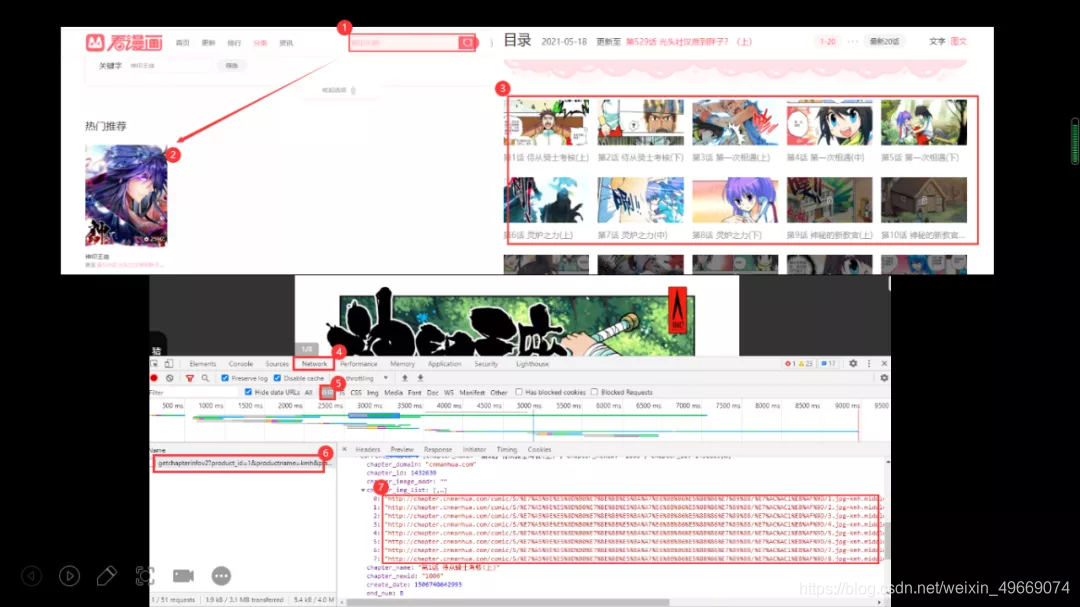Enable the Blocked Requests checkbox
This screenshot has width=1080, height=607.
594,392
